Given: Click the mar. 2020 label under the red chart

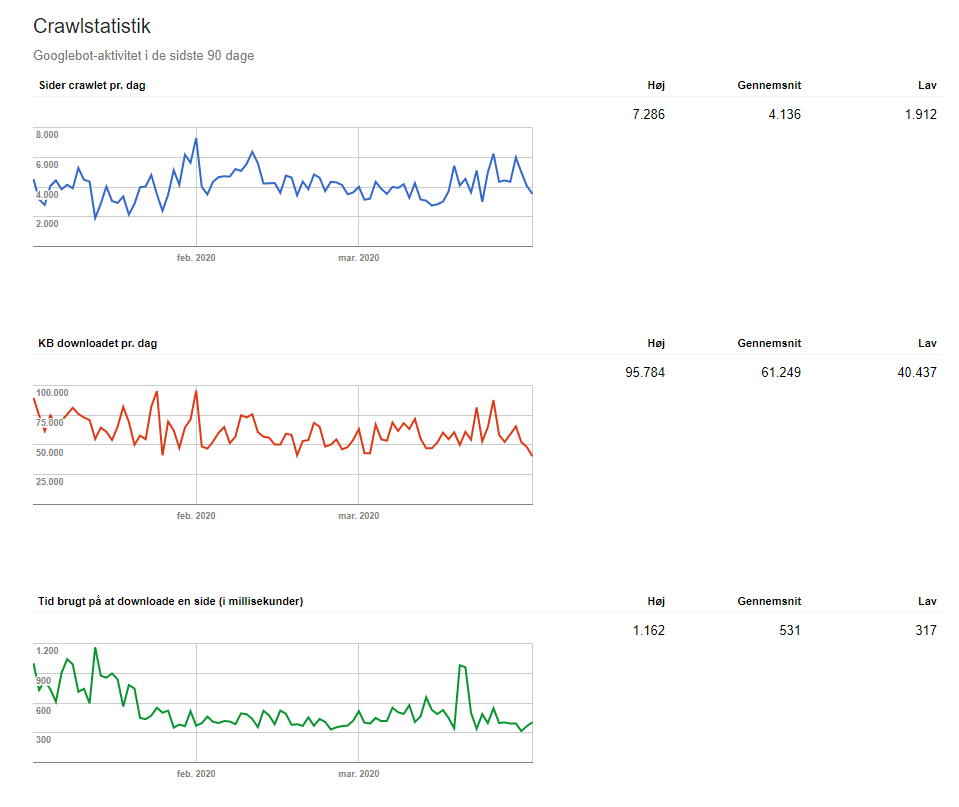Looking at the screenshot, I should pyautogui.click(x=358, y=515).
